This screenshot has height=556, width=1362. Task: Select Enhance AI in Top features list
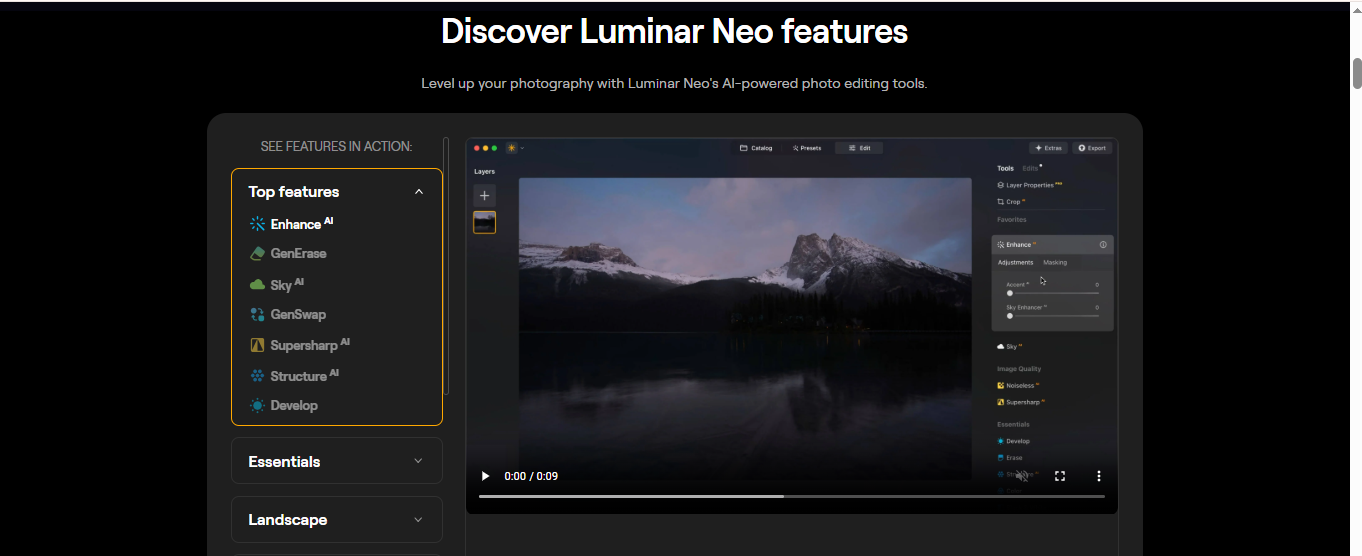[291, 224]
